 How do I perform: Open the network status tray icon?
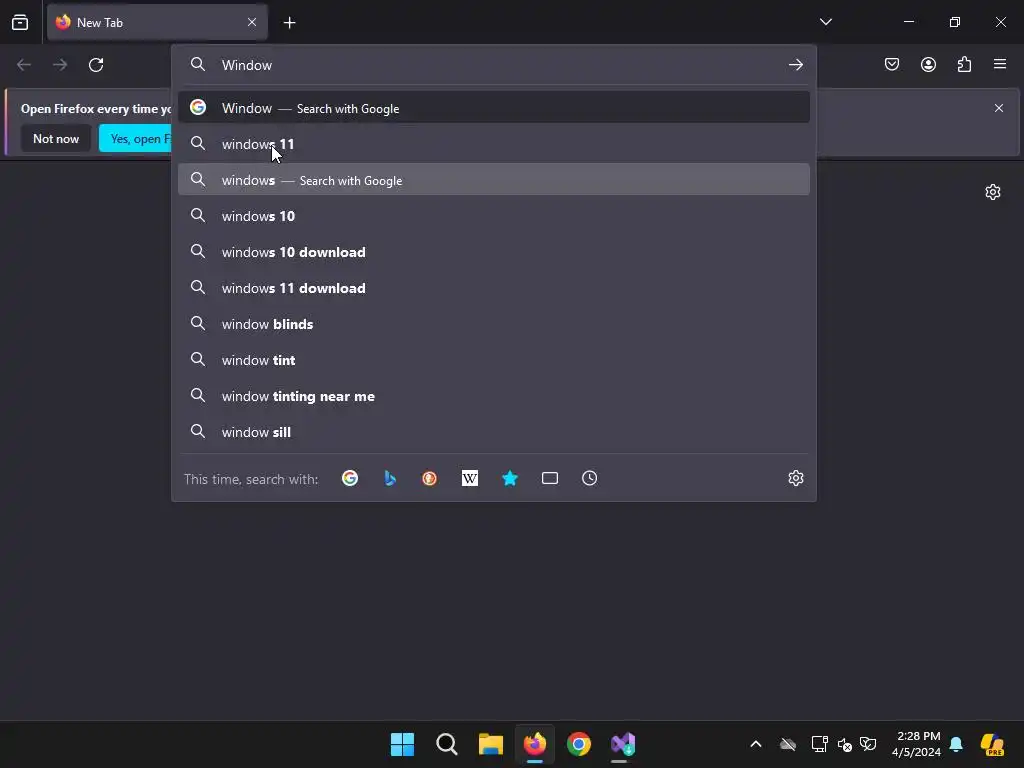pyautogui.click(x=819, y=744)
